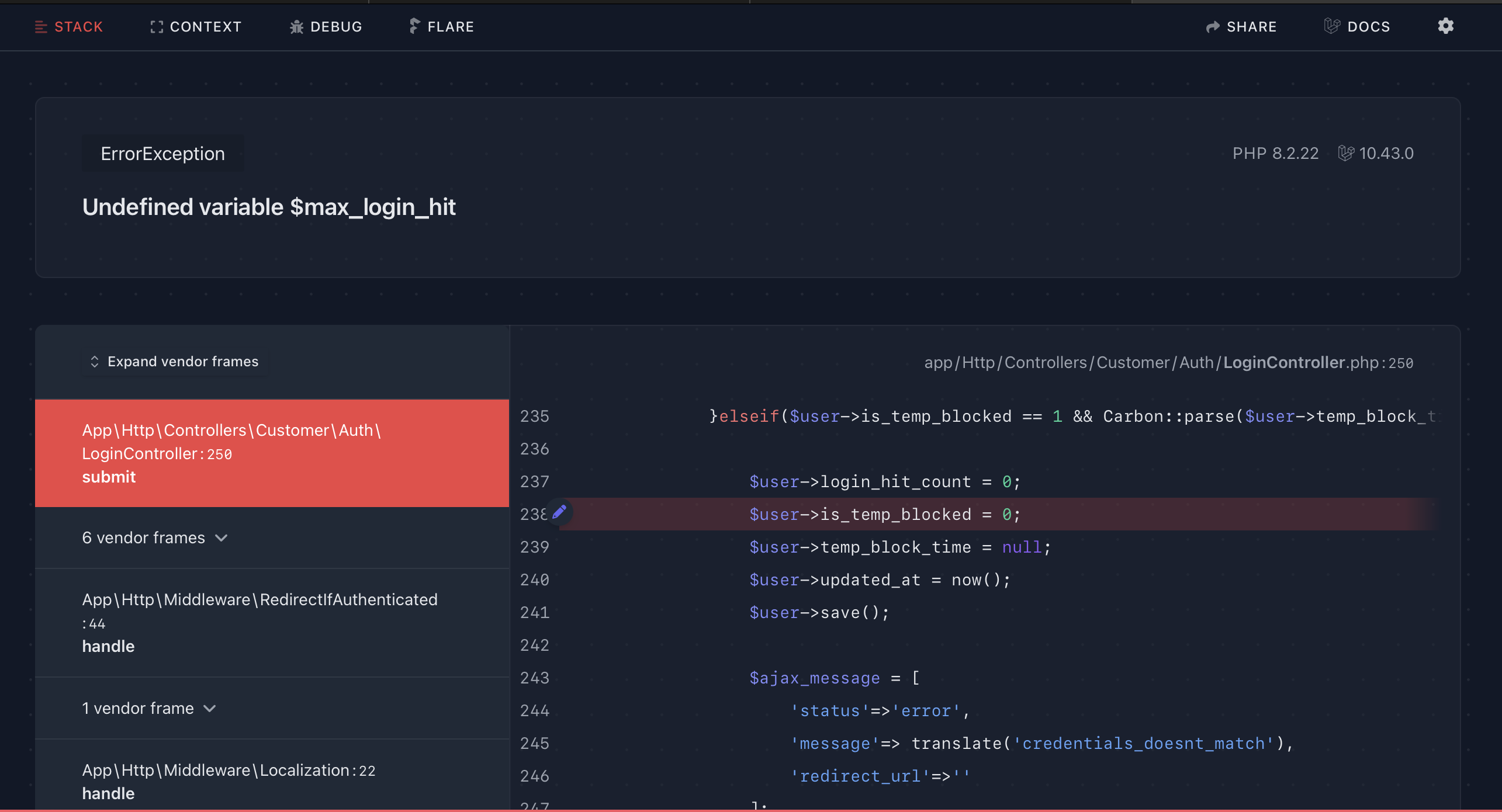Click line number 235 in code view

(x=535, y=416)
